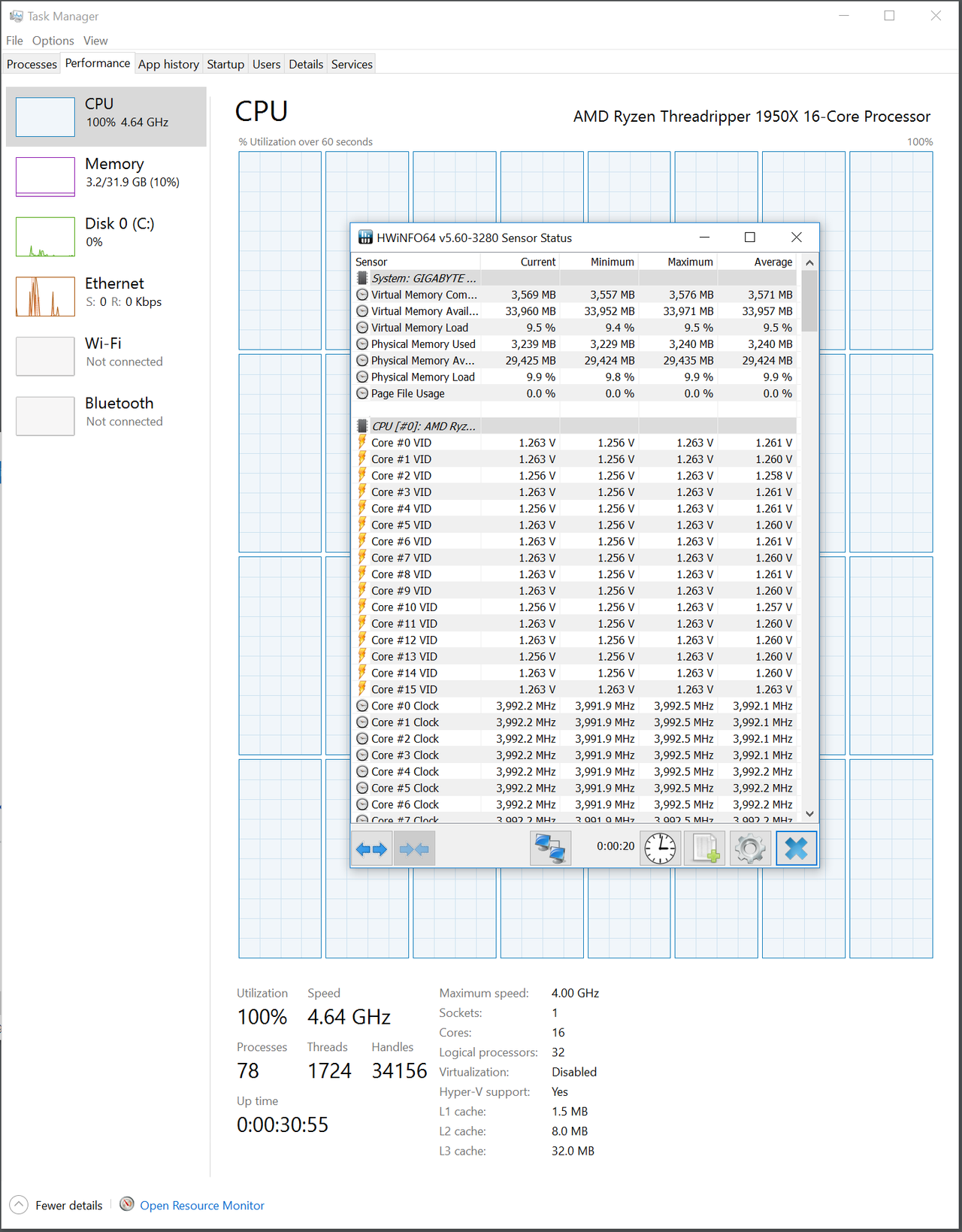
Task: Switch to the Processes tab
Action: (x=32, y=65)
